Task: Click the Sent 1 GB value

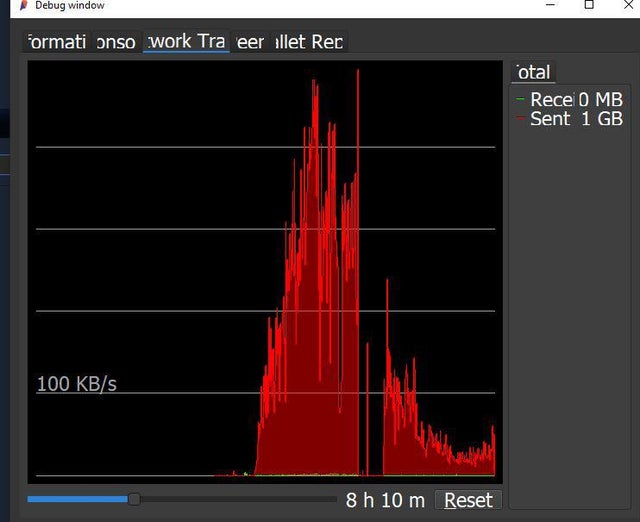Action: (602, 119)
